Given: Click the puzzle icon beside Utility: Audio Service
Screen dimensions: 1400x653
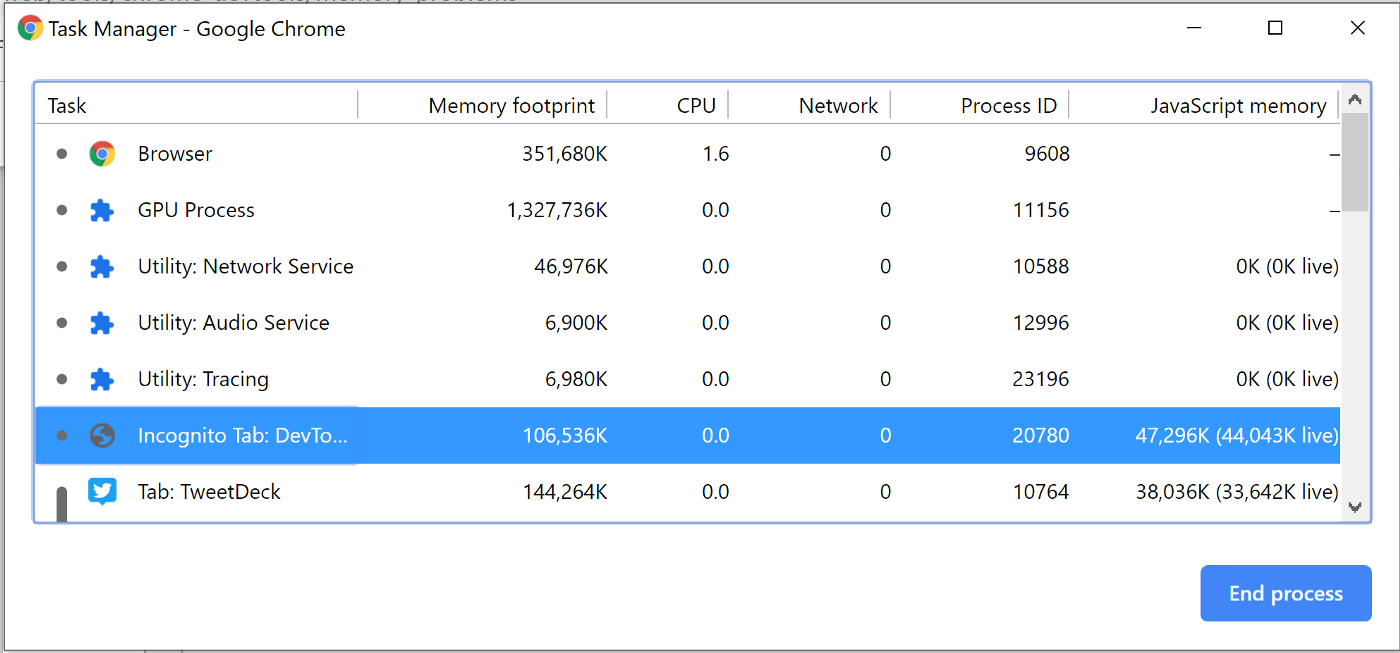Looking at the screenshot, I should coord(102,323).
